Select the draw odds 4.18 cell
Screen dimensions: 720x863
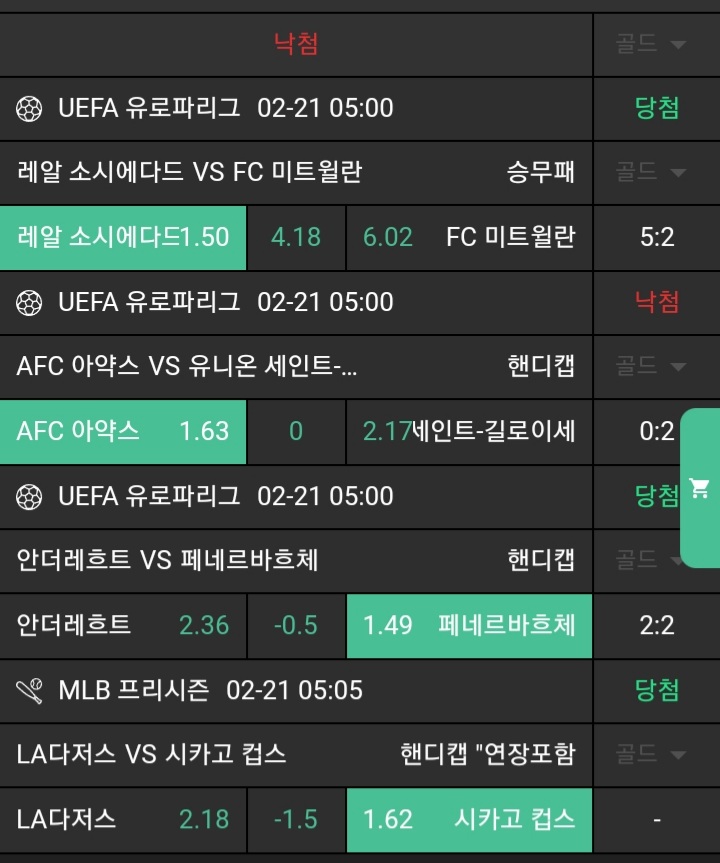(296, 237)
